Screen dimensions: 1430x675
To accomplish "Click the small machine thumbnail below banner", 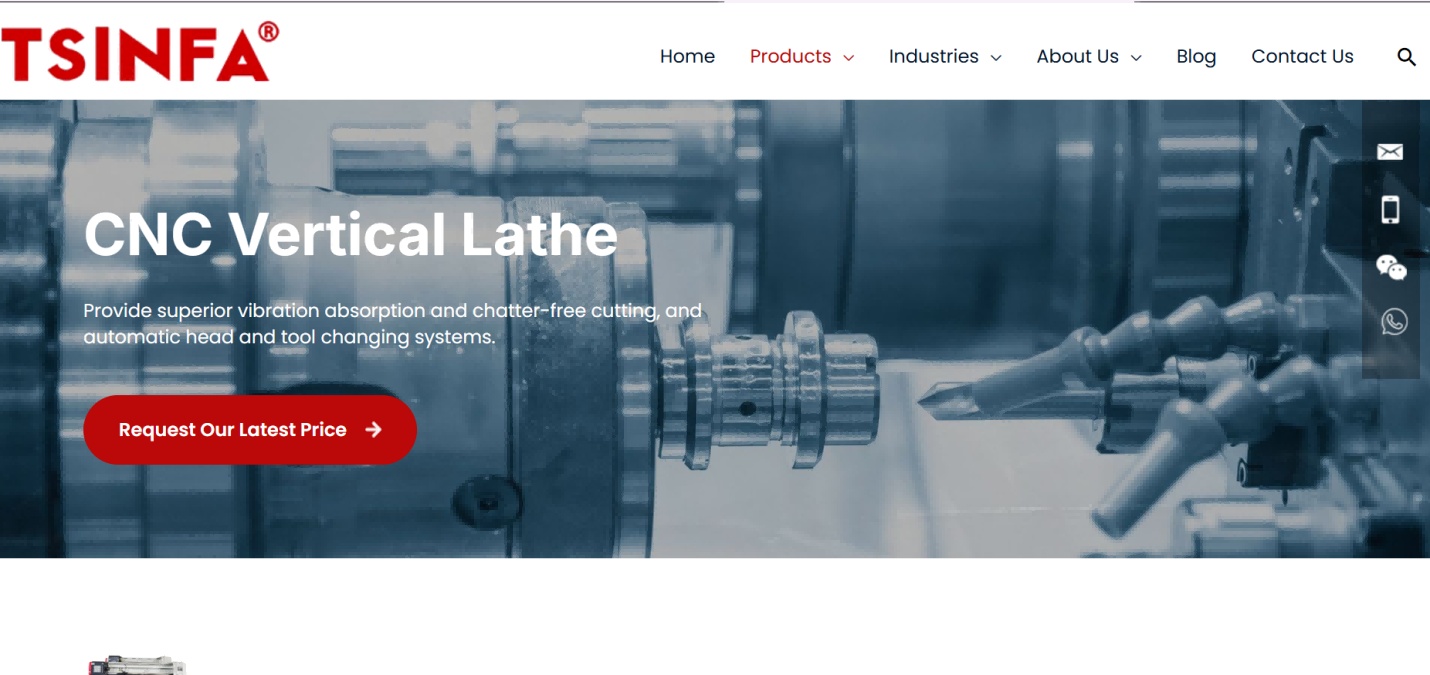I will [x=137, y=665].
